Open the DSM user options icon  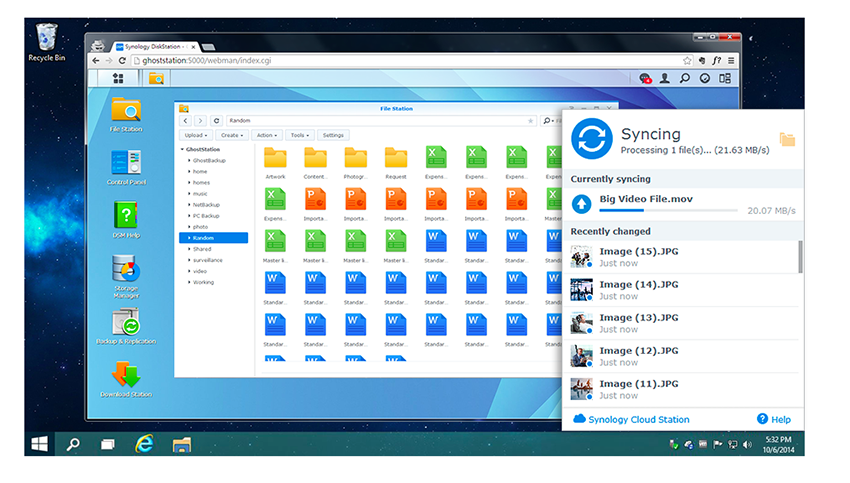pos(665,79)
